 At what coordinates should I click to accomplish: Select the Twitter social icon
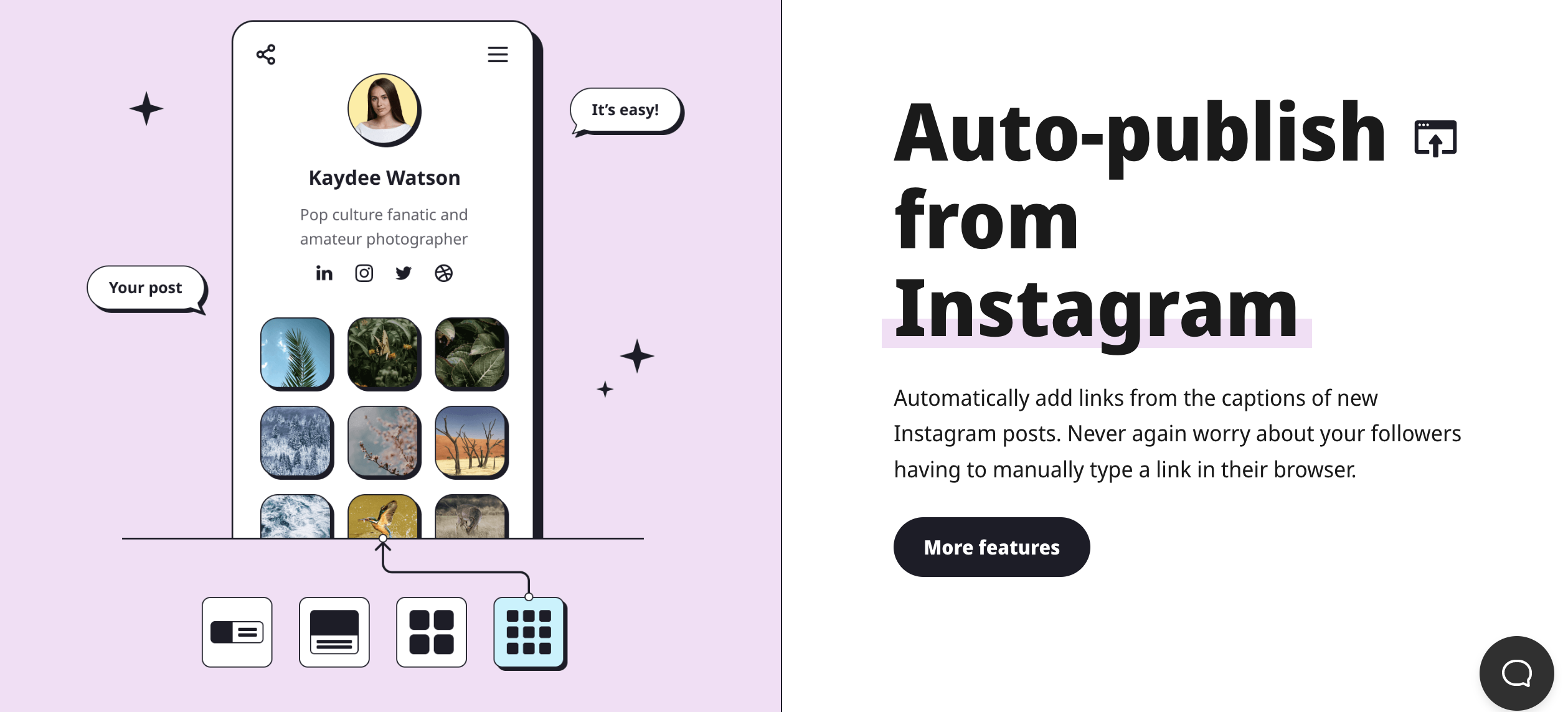[x=403, y=273]
